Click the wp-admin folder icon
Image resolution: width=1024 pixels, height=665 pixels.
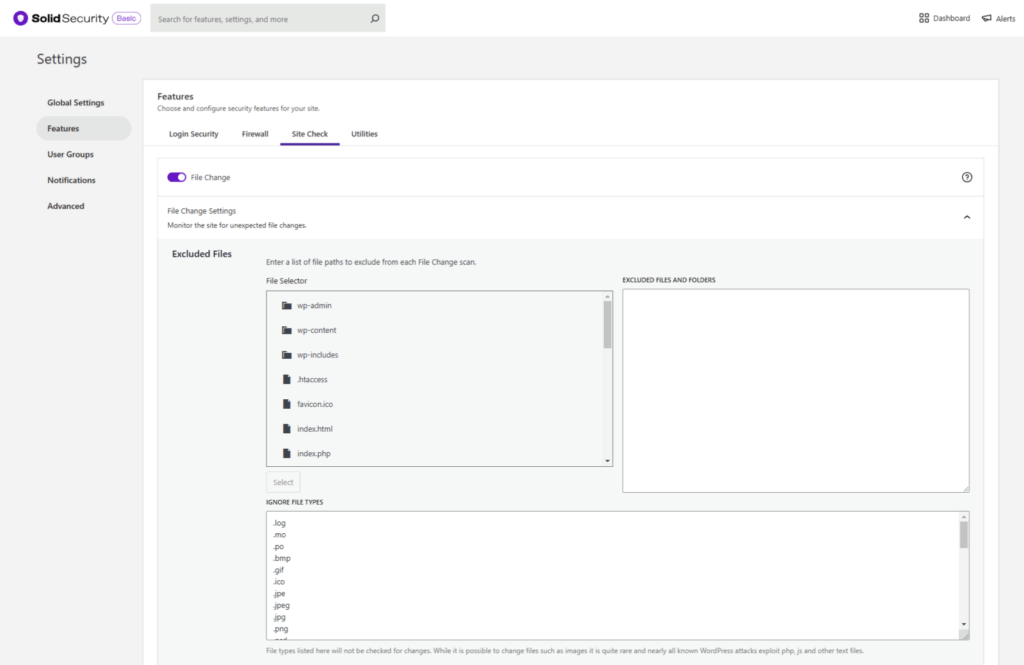coord(287,305)
